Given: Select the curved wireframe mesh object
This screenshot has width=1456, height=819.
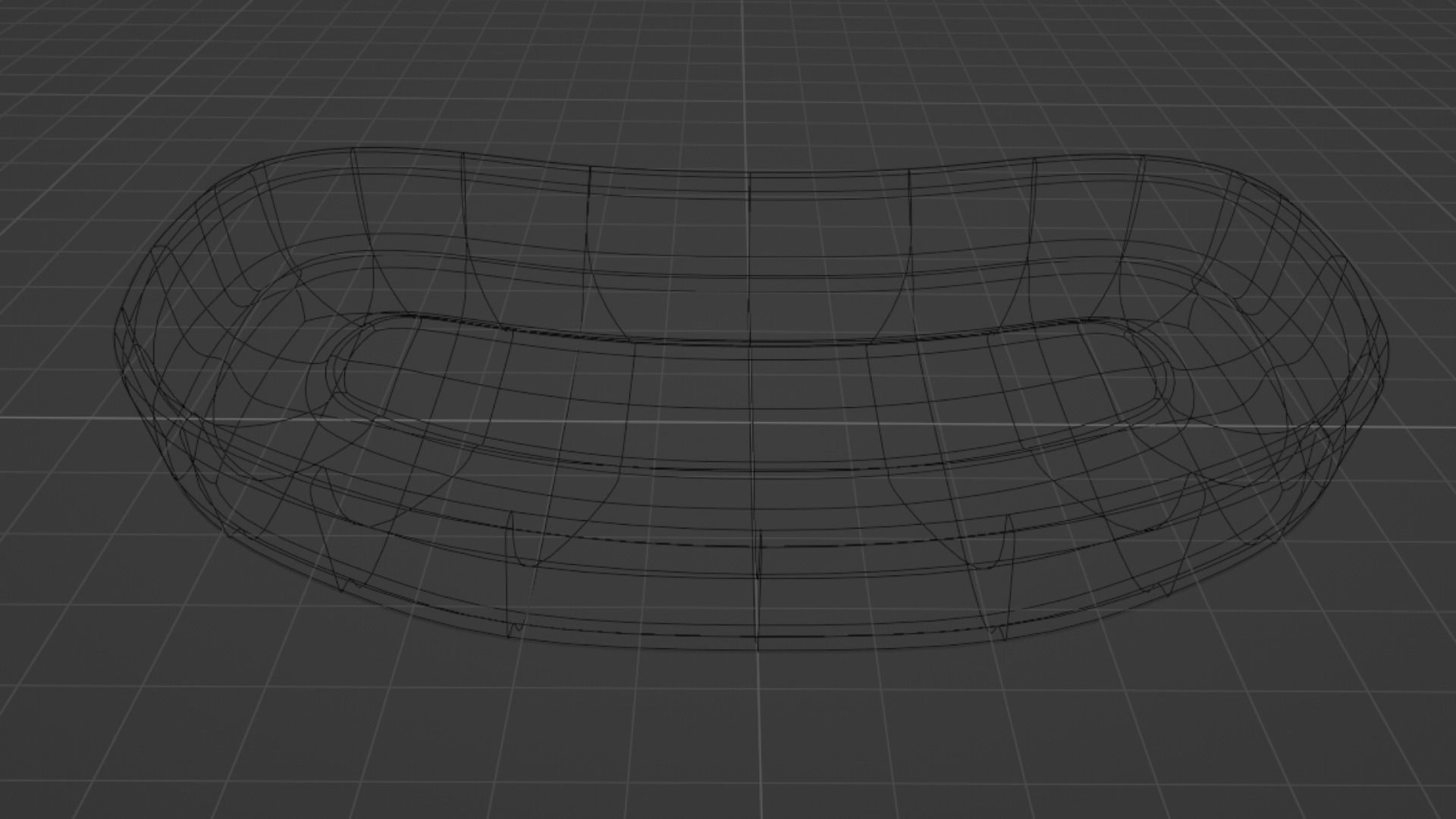Looking at the screenshot, I should pos(751,399).
